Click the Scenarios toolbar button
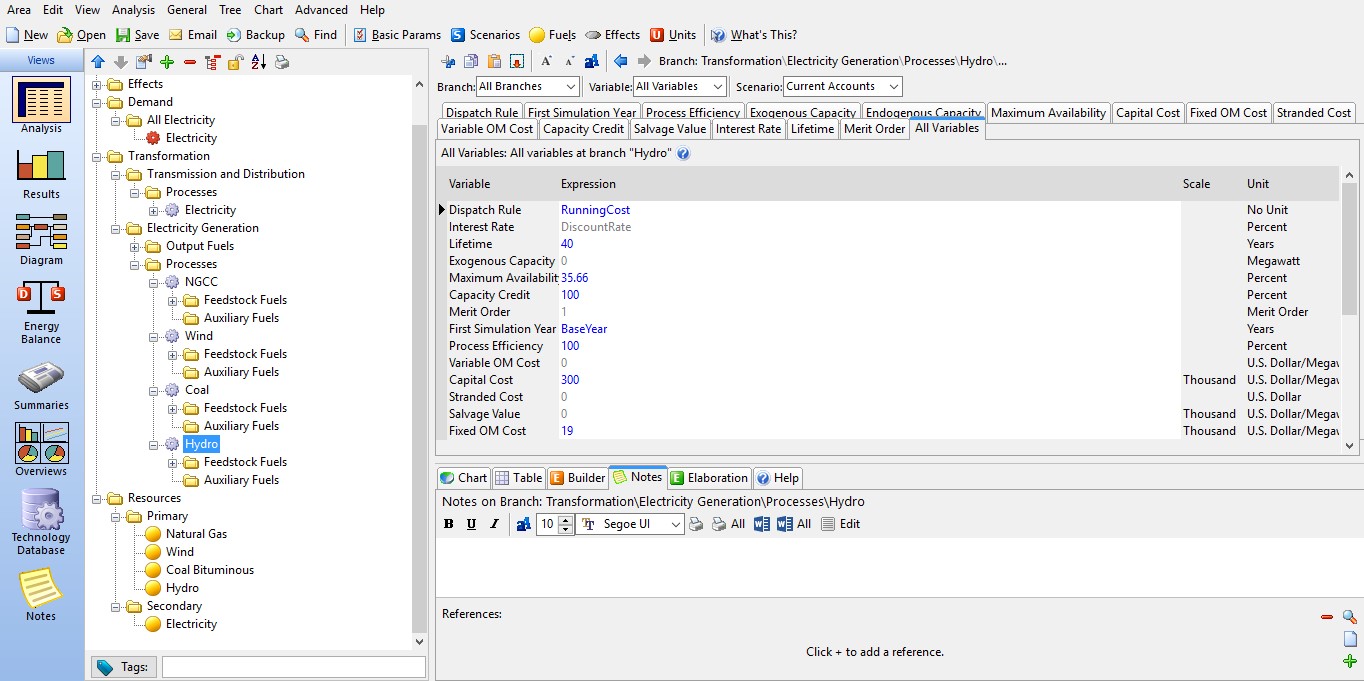Image resolution: width=1364 pixels, height=681 pixels. 486,35
